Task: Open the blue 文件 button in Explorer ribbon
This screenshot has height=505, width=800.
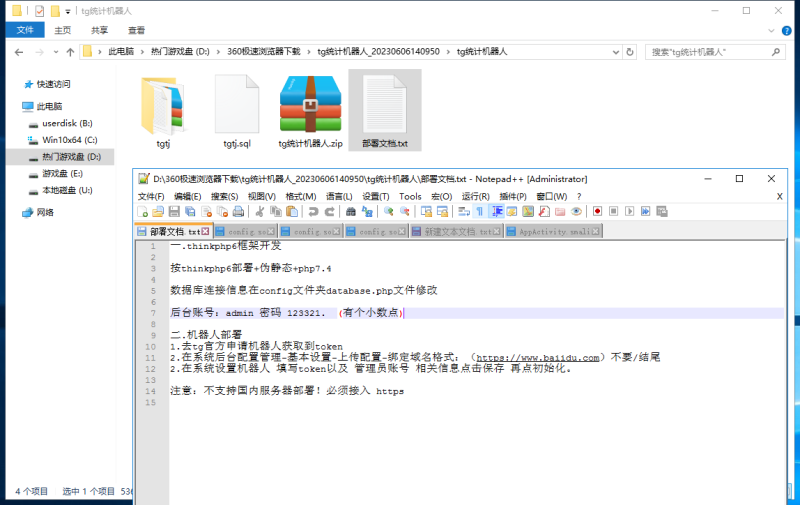Action: tap(25, 31)
